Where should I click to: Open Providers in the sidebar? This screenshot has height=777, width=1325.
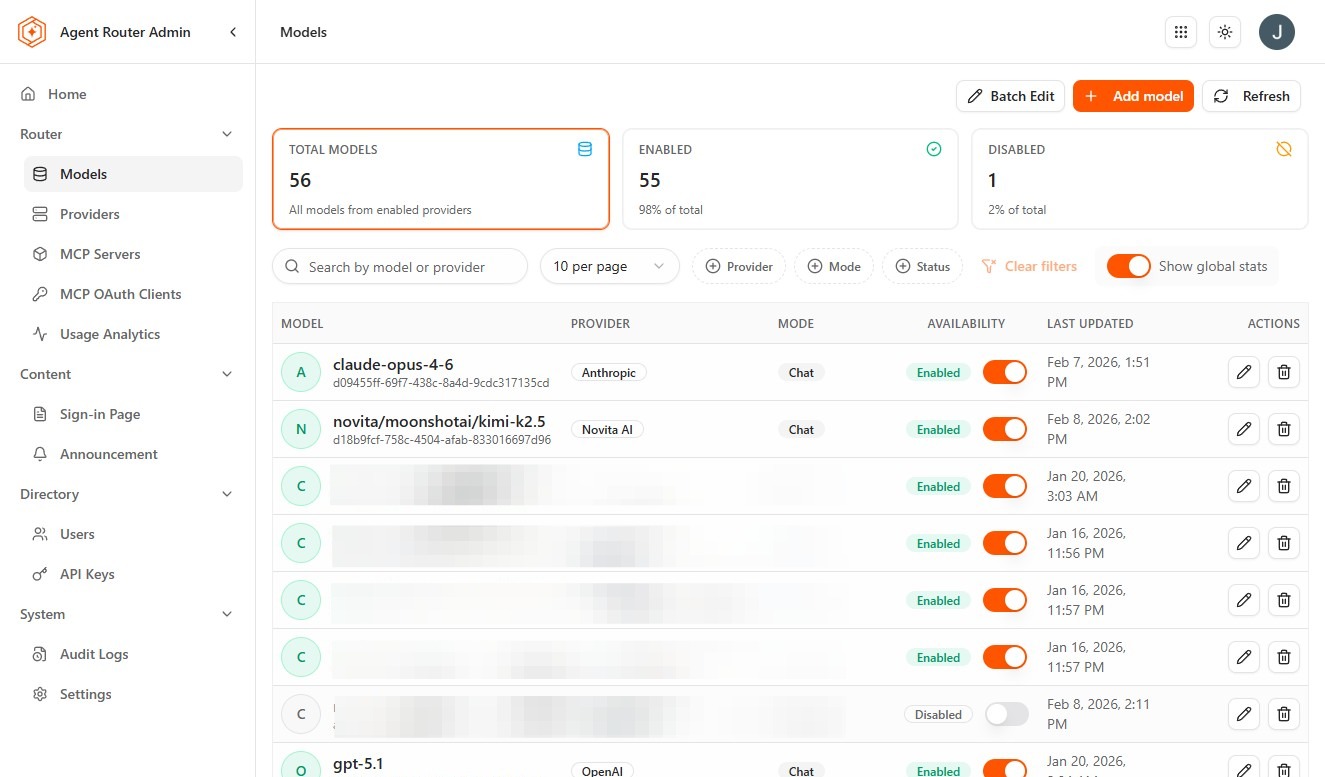tap(133, 214)
